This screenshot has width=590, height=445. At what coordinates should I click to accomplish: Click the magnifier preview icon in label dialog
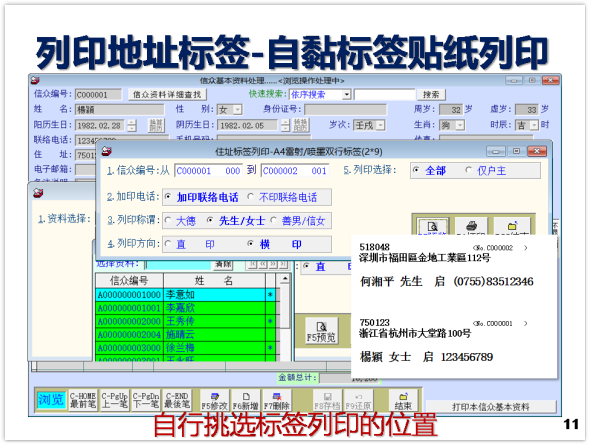pos(433,227)
